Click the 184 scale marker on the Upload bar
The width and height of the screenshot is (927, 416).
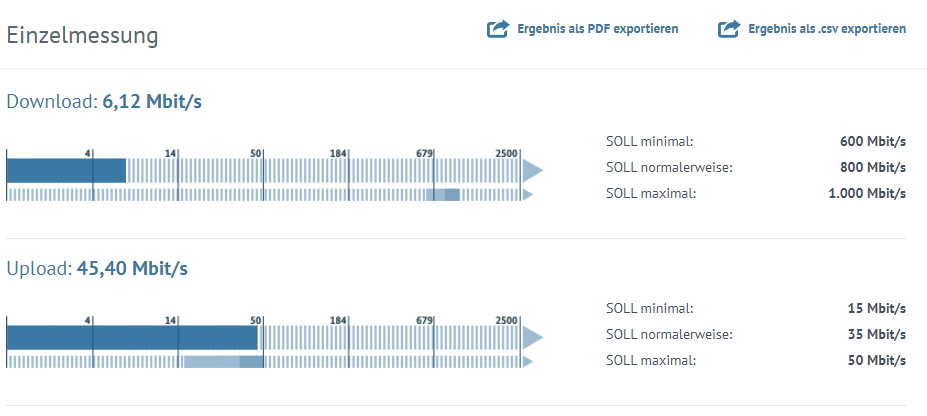338,320
